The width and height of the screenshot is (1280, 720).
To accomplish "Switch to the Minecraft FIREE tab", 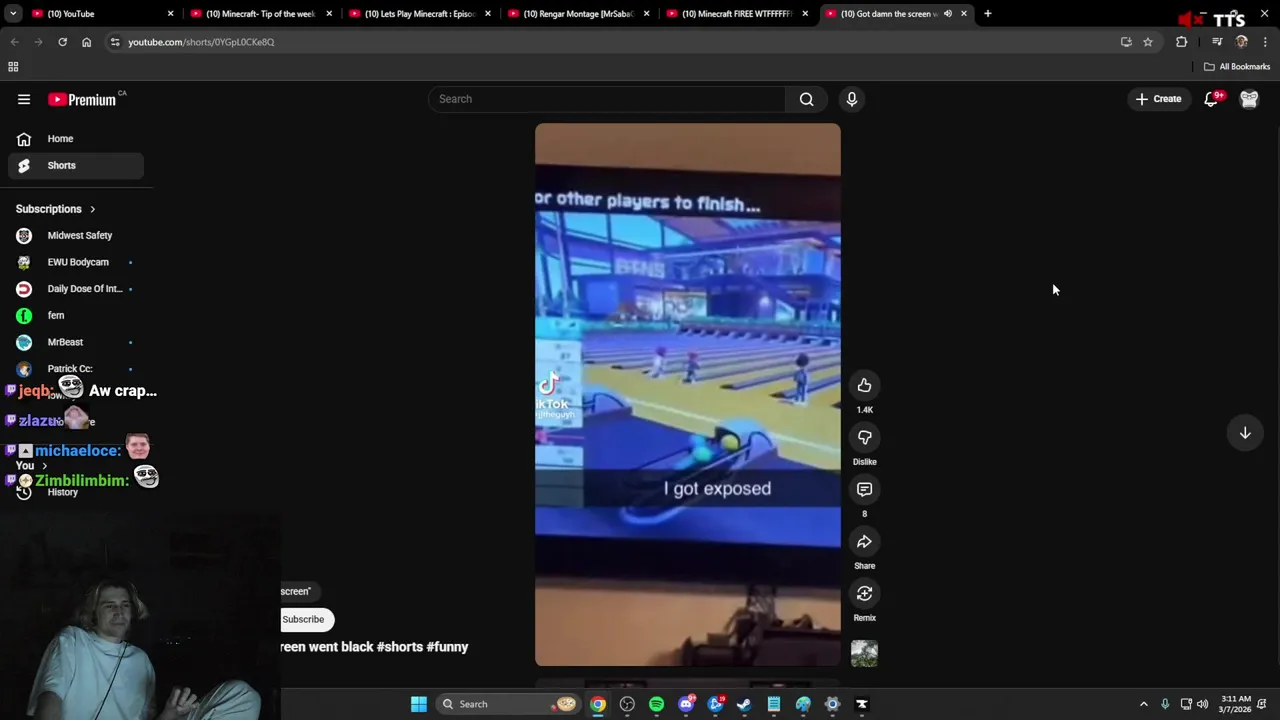I will coord(737,14).
